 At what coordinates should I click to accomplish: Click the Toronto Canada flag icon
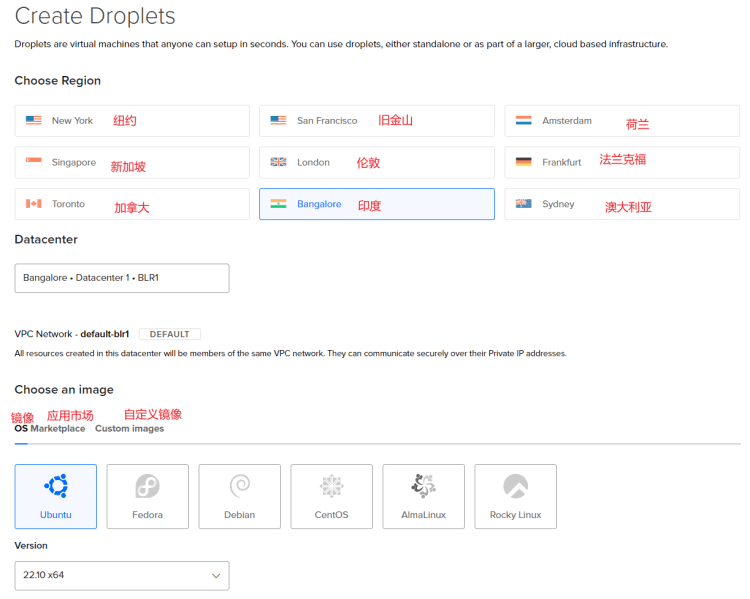[x=33, y=203]
